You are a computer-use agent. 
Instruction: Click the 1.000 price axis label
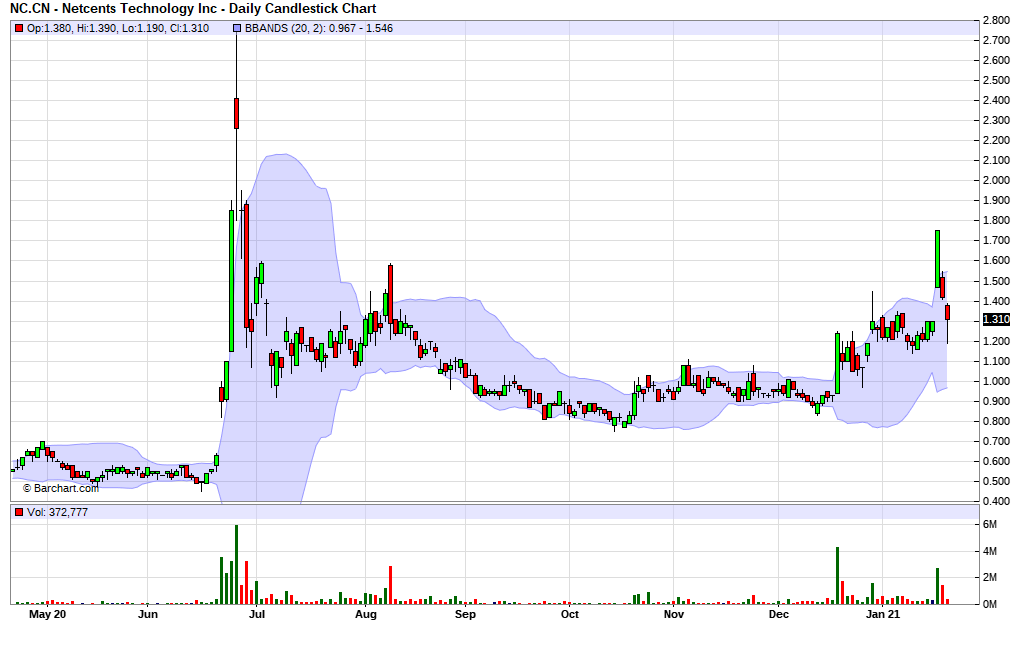(x=996, y=381)
